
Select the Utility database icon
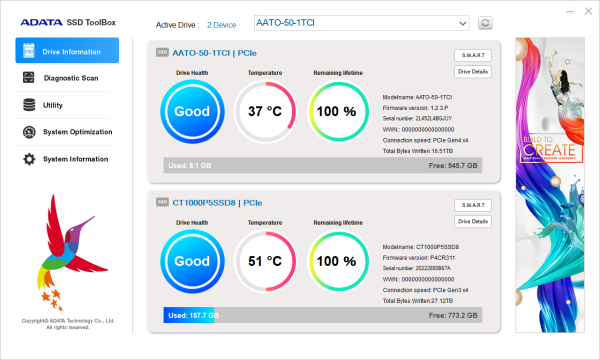click(x=29, y=105)
